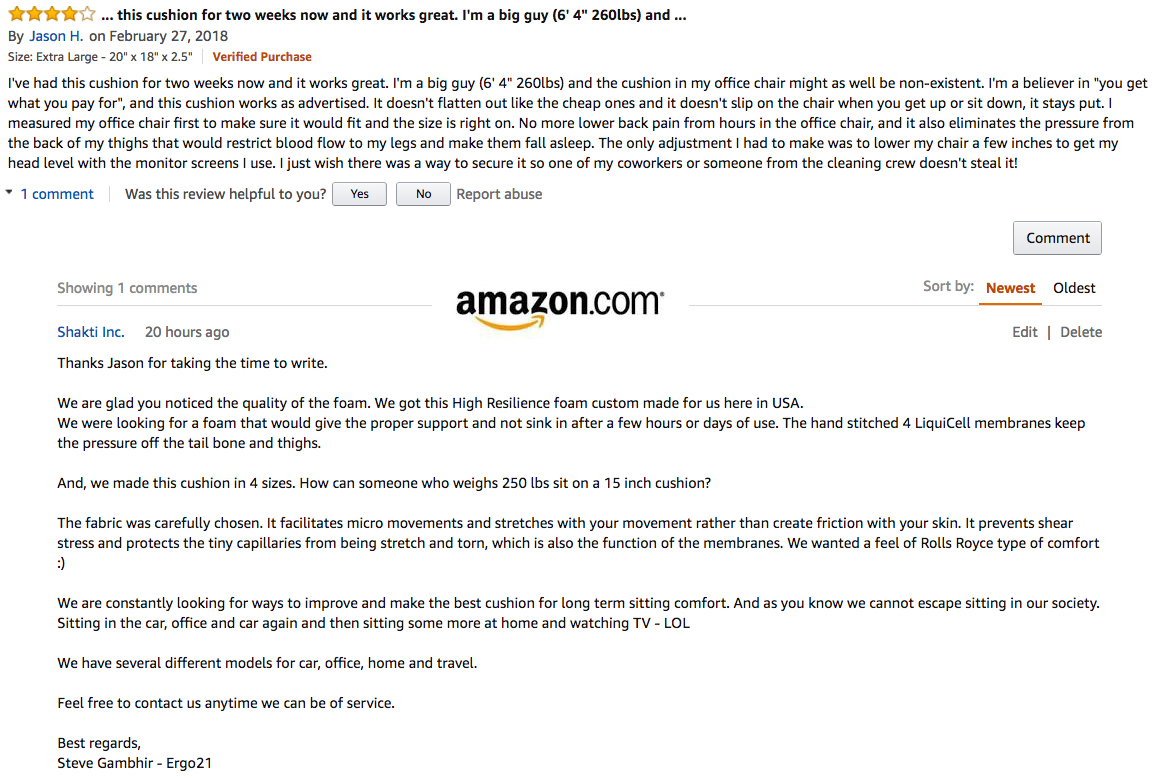
Task: Sort comments by Newest
Action: point(1010,288)
